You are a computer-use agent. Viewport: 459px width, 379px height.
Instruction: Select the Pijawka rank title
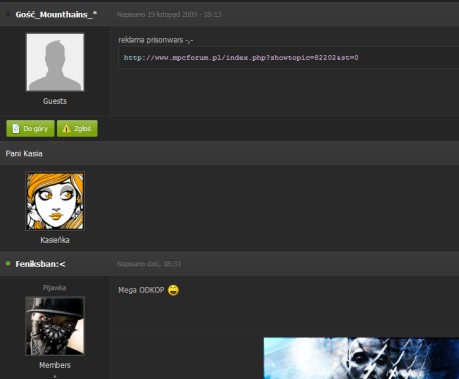click(x=55, y=288)
